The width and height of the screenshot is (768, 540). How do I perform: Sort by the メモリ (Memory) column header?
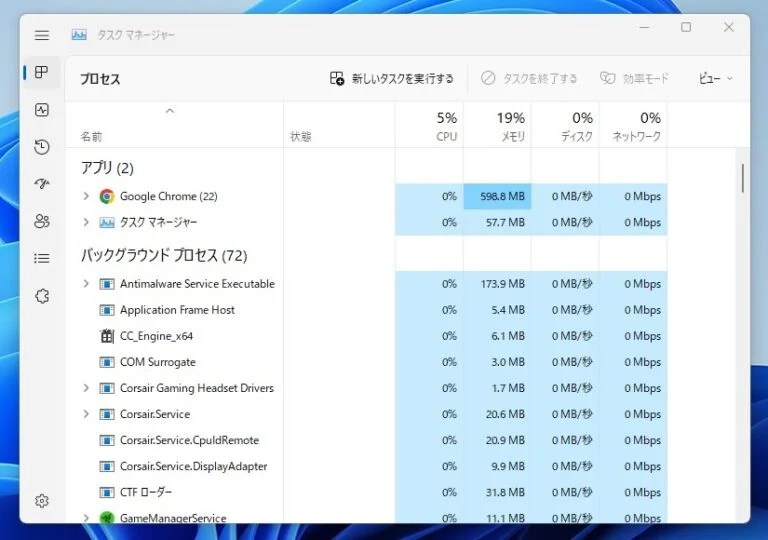tap(497, 126)
